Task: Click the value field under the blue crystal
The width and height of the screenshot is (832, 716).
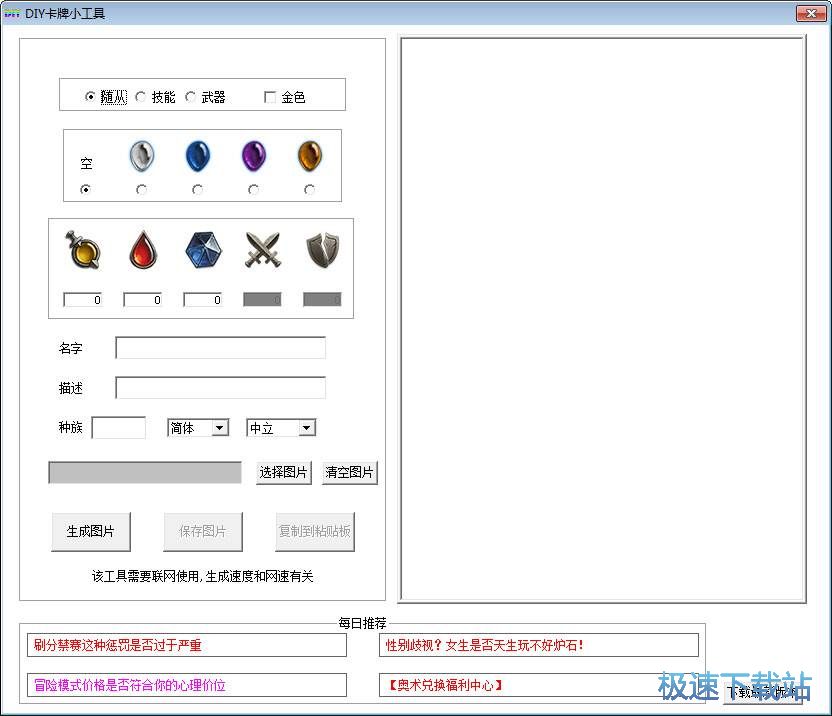Action: (203, 300)
